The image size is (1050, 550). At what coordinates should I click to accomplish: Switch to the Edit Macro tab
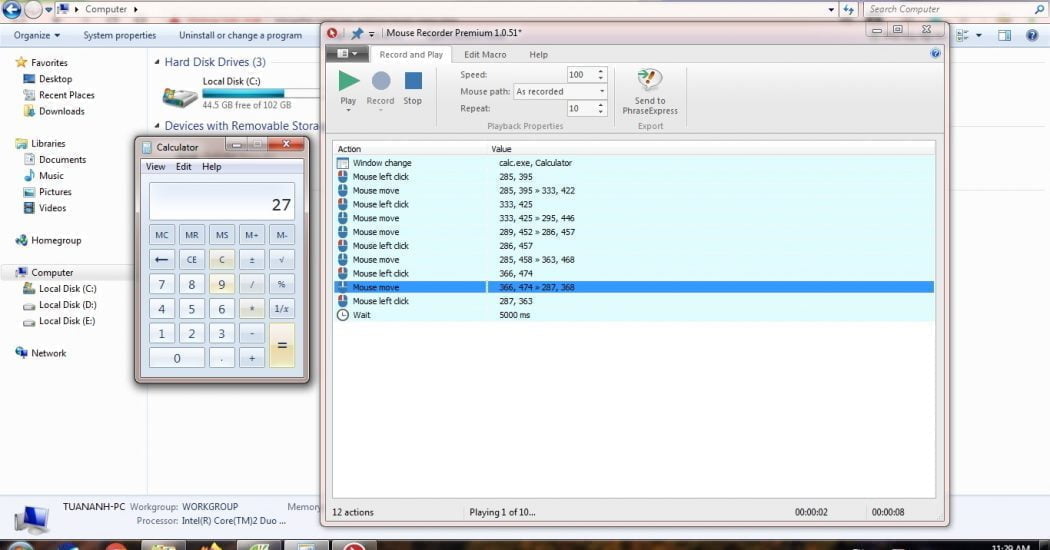(x=485, y=54)
